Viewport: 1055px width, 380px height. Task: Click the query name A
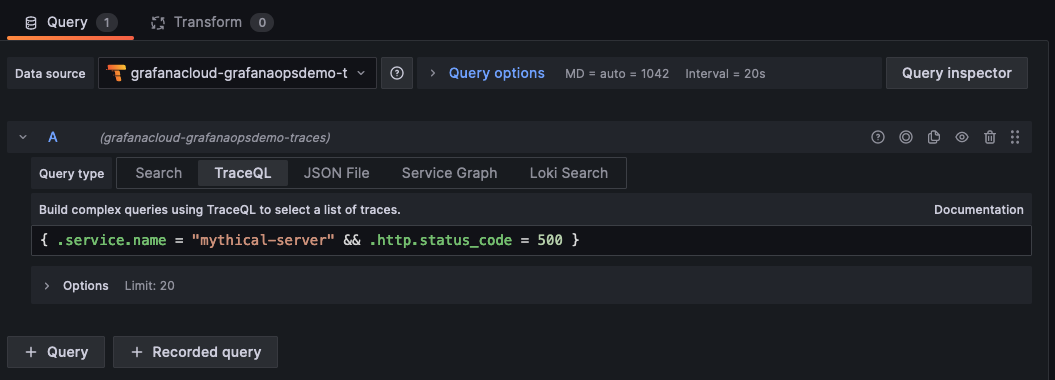52,137
